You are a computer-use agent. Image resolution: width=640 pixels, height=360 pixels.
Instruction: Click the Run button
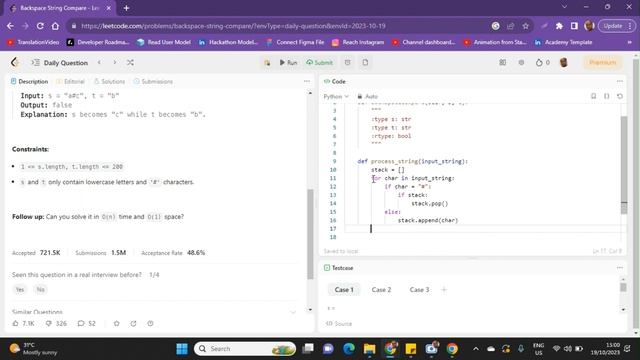[x=288, y=62]
